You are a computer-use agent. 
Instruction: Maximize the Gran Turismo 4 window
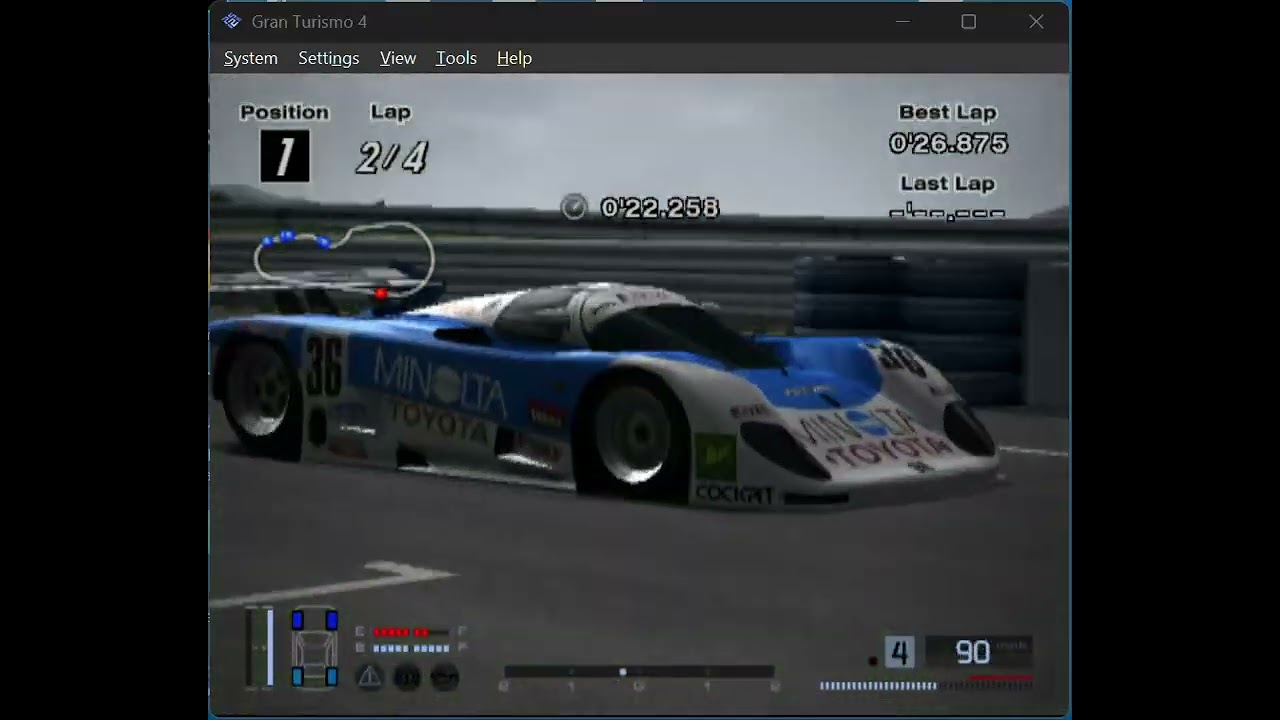pyautogui.click(x=968, y=21)
